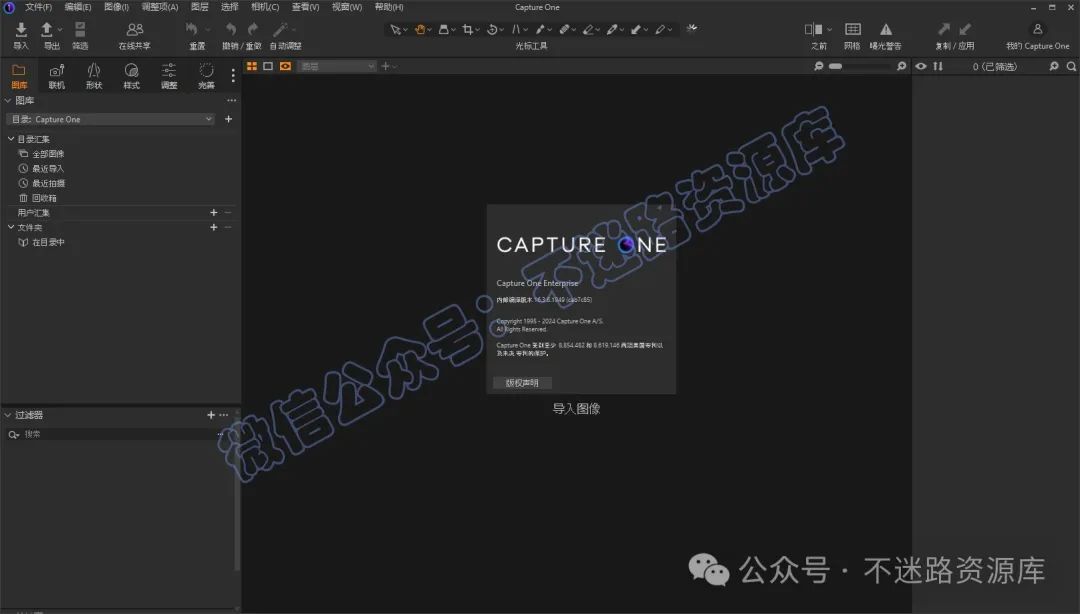Switch to the 联机 tool tab
Screen dimensions: 1080x614
click(56, 76)
